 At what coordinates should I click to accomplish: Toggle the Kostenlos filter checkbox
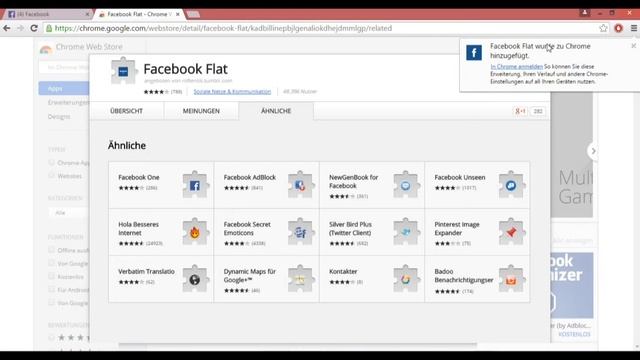point(51,276)
